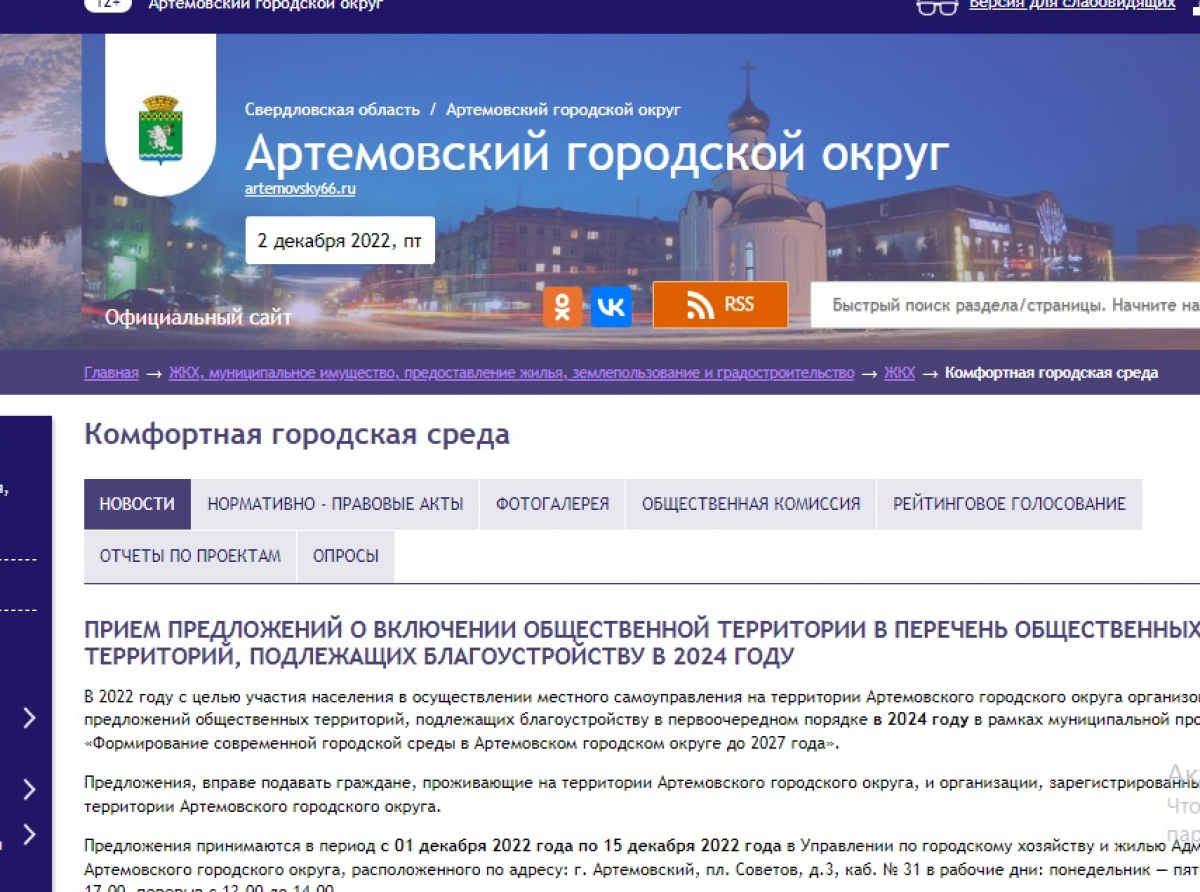
Task: Open the Odnoklassniki social network icon
Action: (562, 306)
